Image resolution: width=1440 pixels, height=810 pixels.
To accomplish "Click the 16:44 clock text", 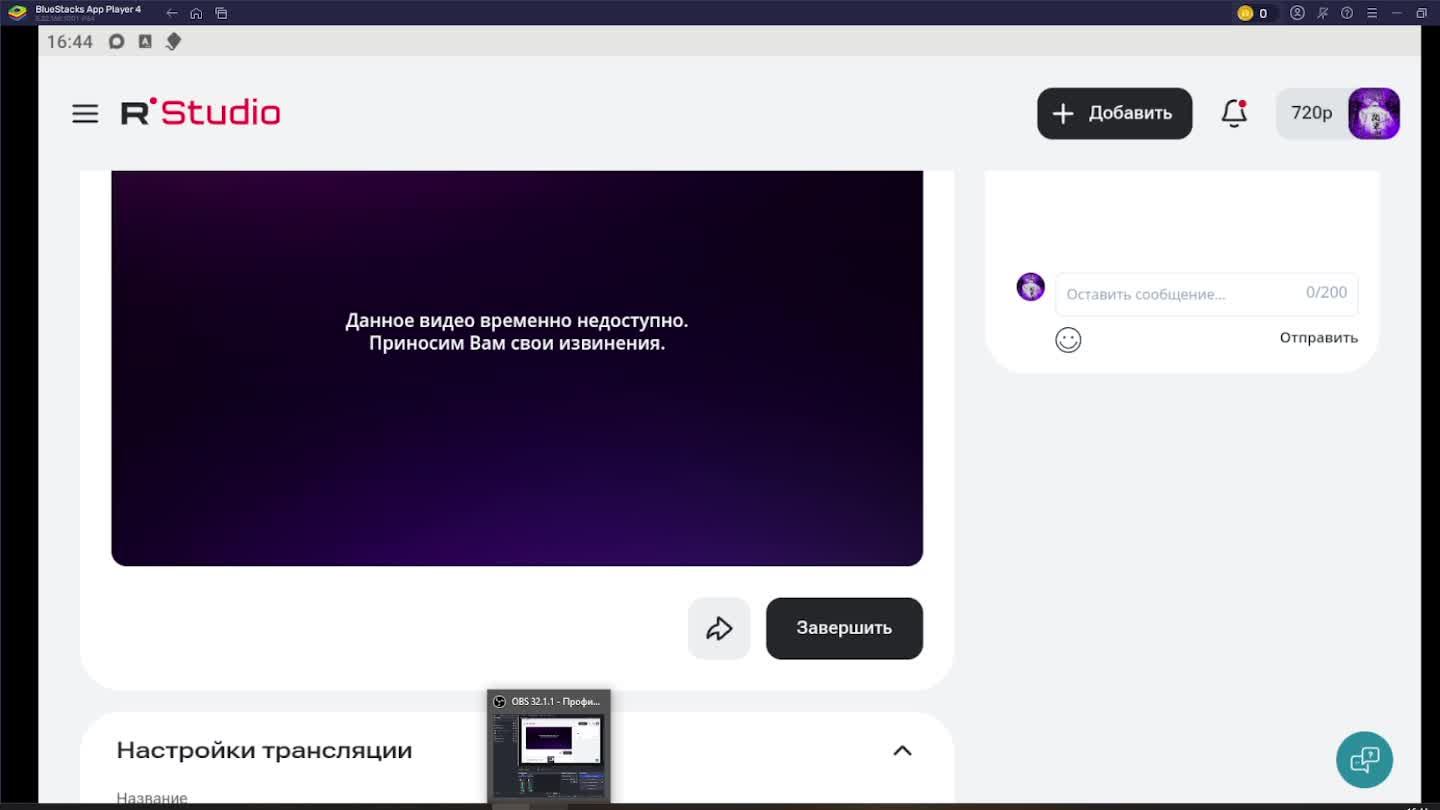I will point(70,41).
